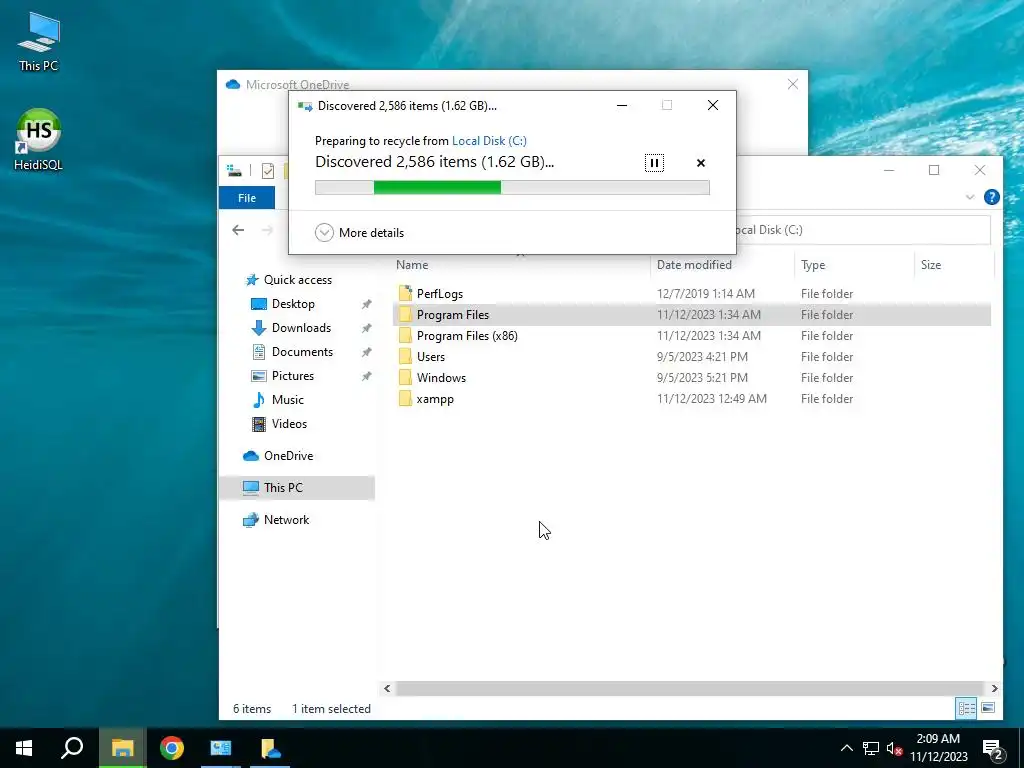The height and width of the screenshot is (768, 1024).
Task: Click the muted volume tray icon
Action: [895, 748]
